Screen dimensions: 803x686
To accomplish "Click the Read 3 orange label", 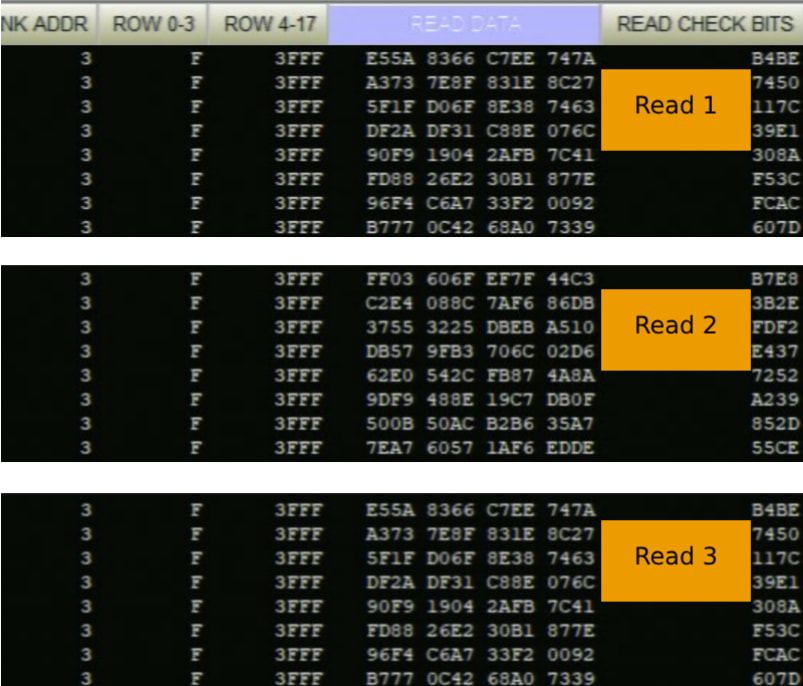I will point(675,557).
